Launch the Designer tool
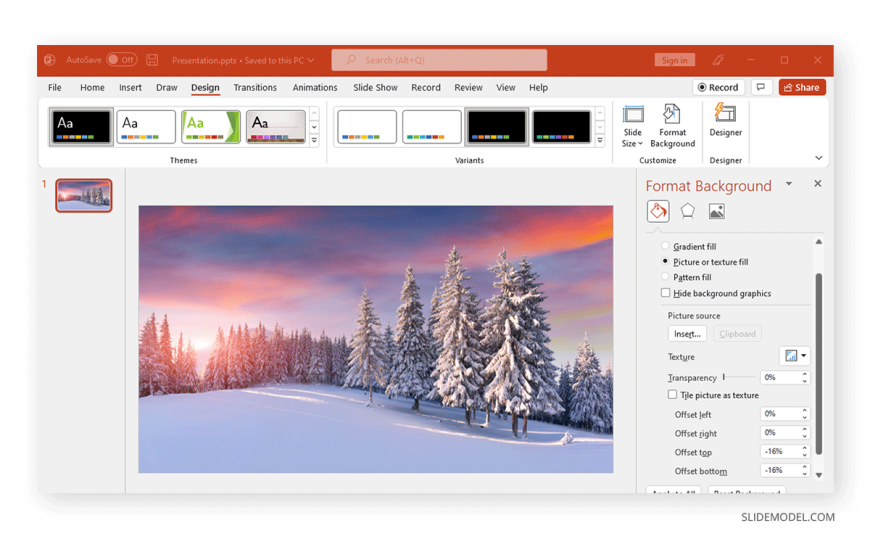This screenshot has width=870, height=539. point(725,120)
